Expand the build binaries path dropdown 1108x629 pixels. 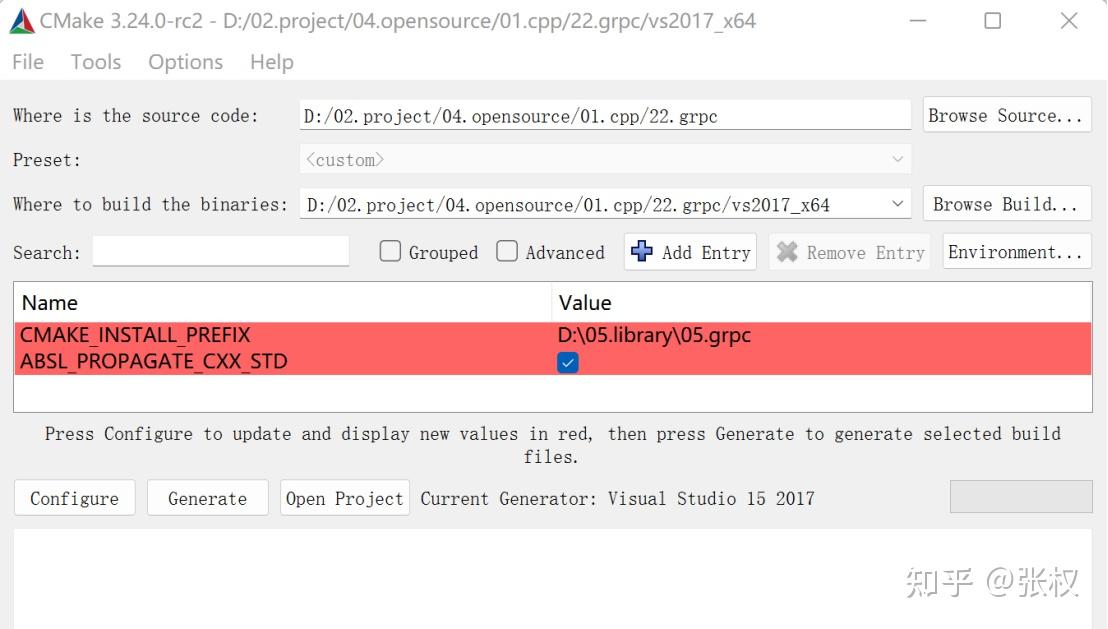pos(897,203)
